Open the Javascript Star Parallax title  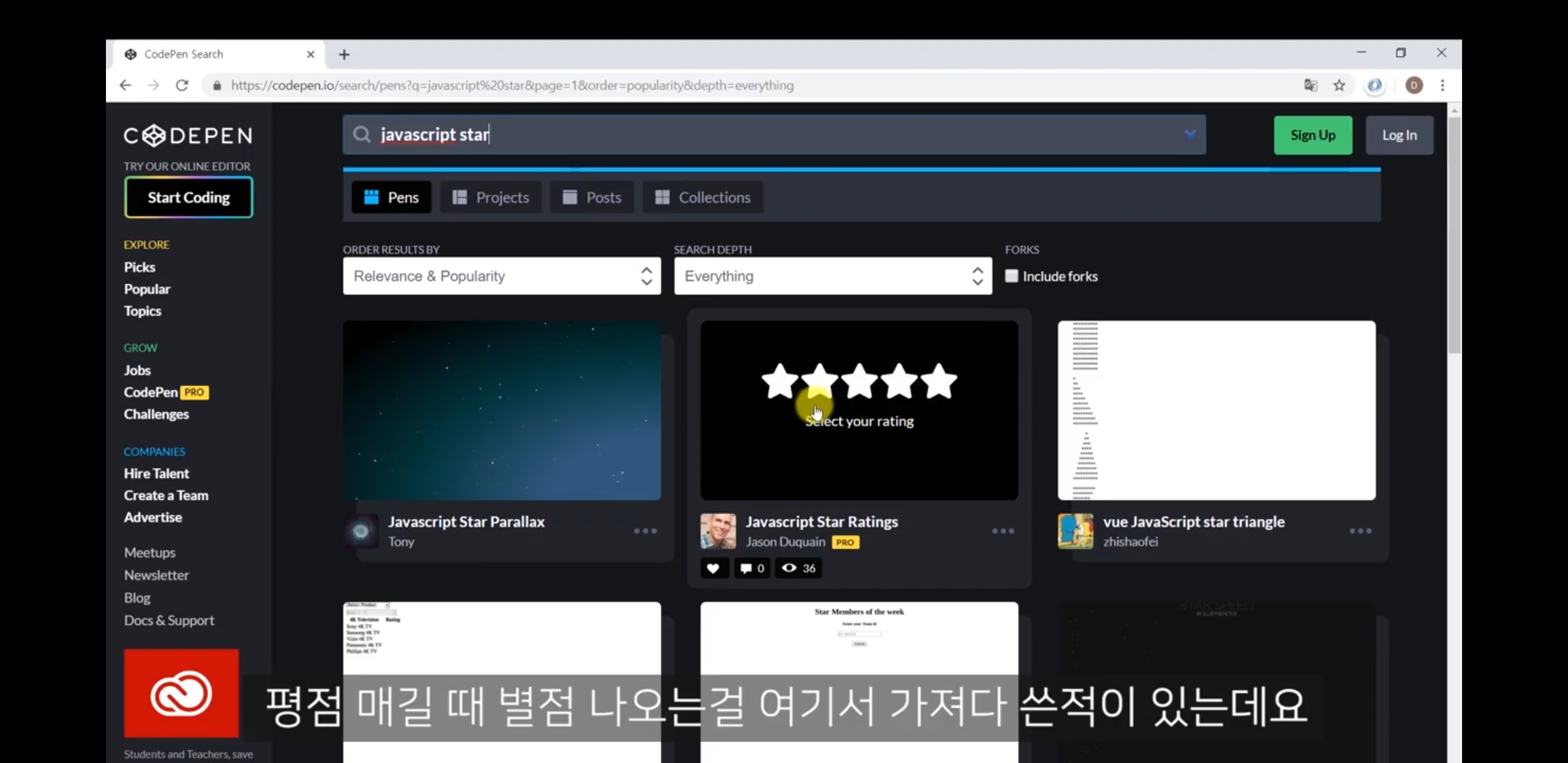pos(466,522)
